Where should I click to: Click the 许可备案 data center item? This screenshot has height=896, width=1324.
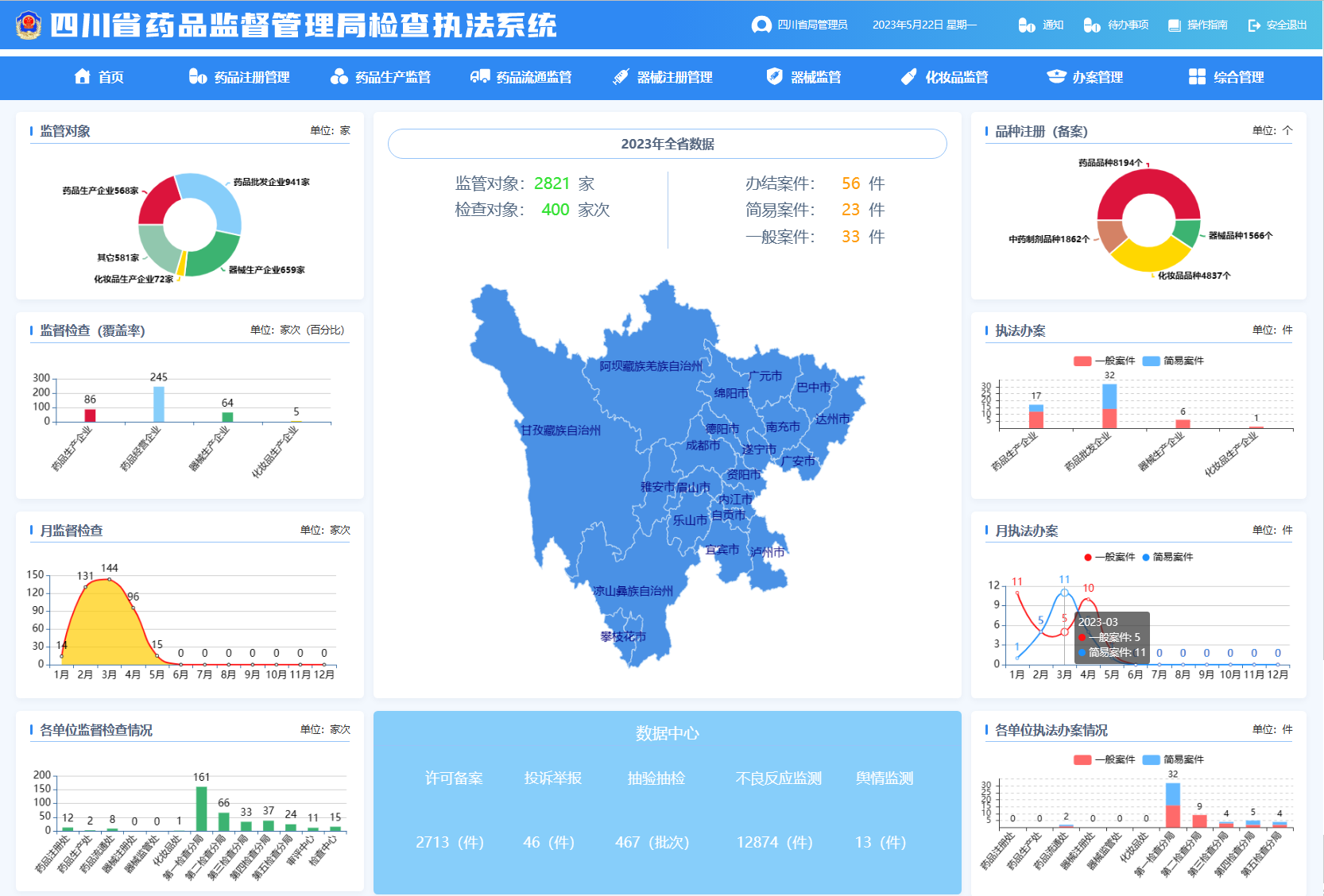pos(454,778)
